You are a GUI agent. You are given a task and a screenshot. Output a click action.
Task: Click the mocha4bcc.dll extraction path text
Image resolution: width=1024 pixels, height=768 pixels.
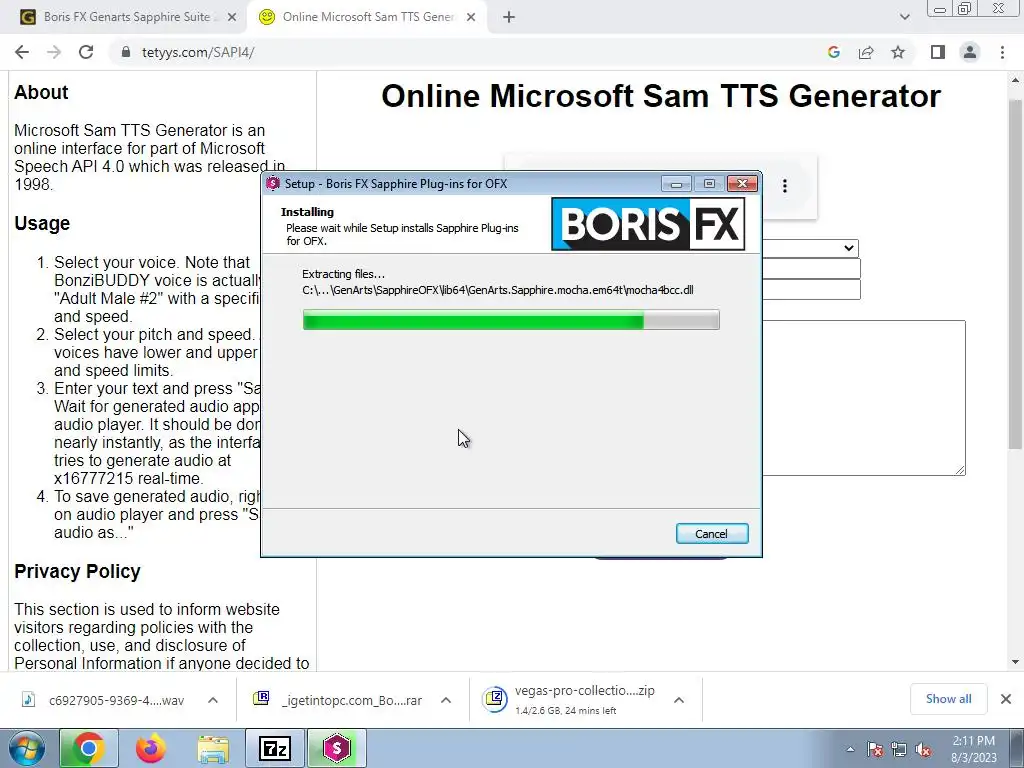point(498,290)
